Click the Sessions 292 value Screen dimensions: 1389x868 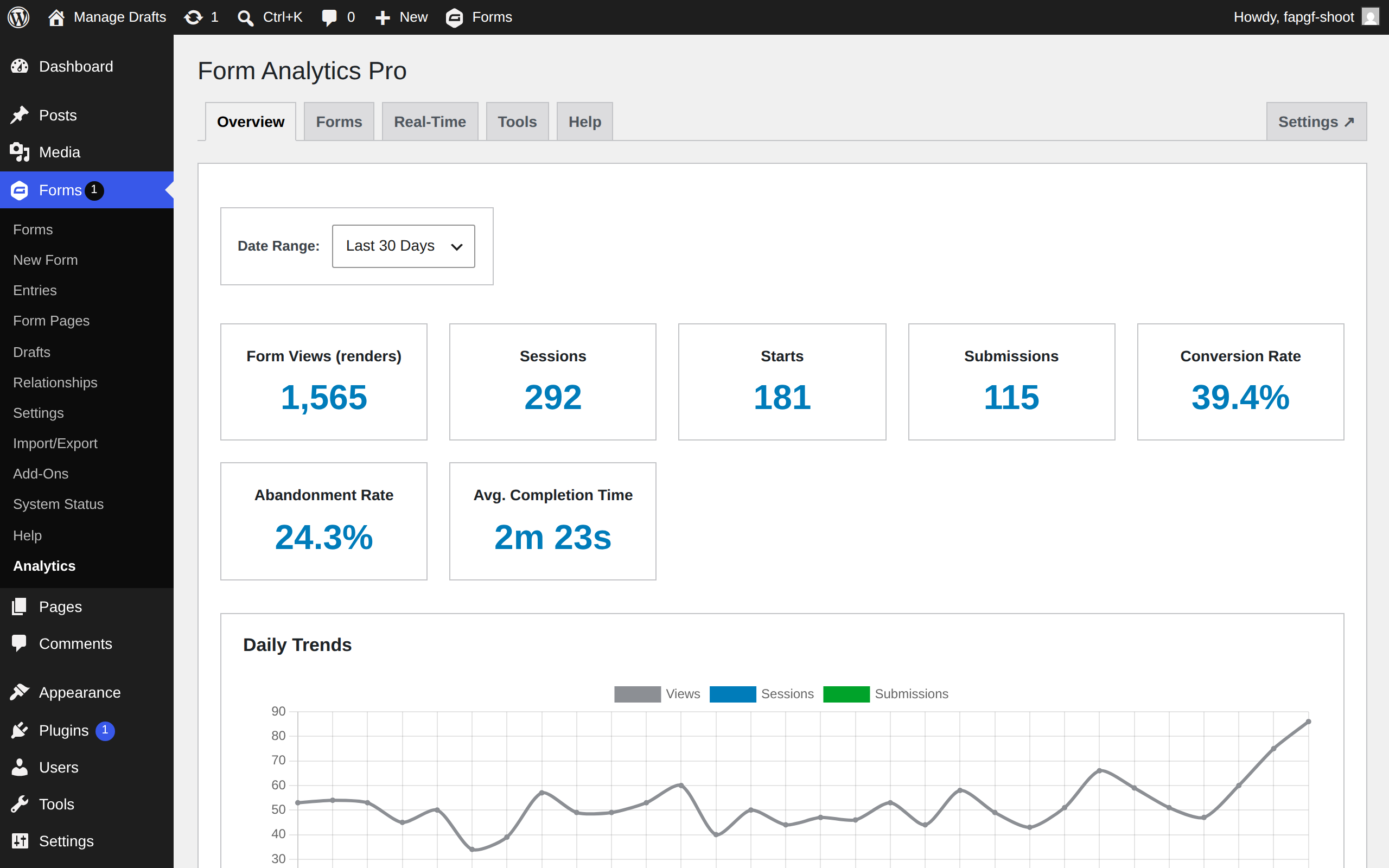(x=553, y=397)
